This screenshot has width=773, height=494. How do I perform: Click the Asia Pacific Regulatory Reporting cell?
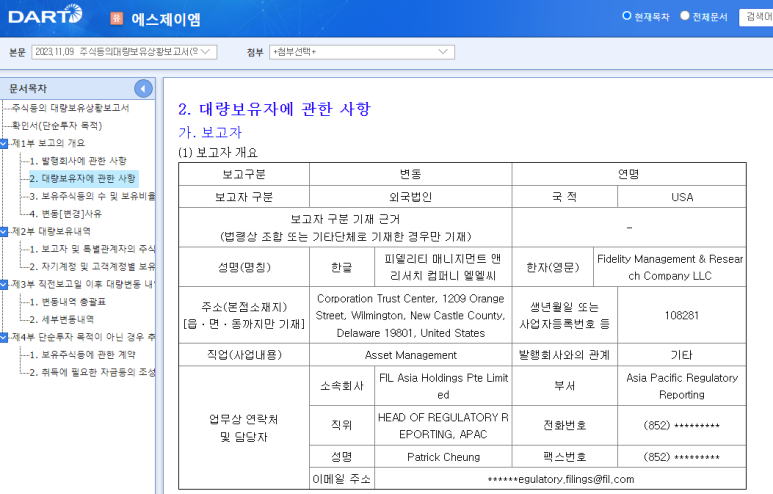point(682,386)
